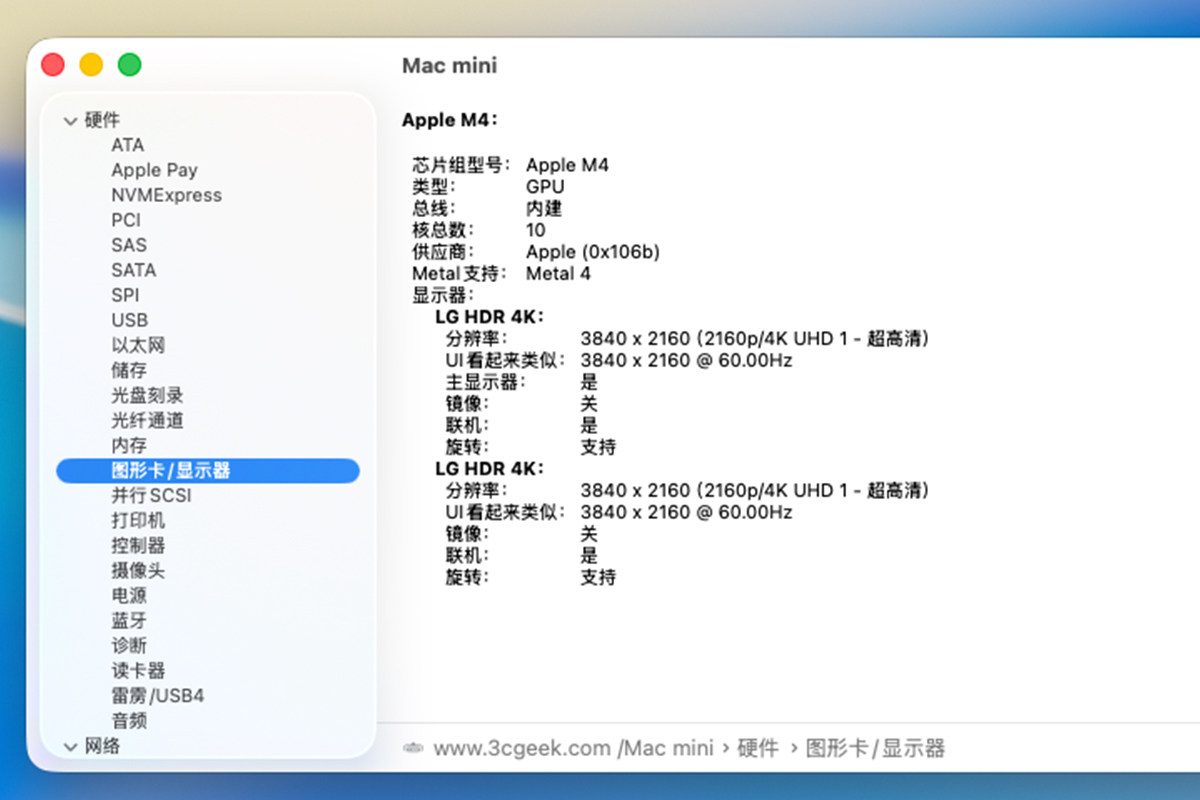
Task: Open the NVMExpress hardware entry
Action: (166, 195)
